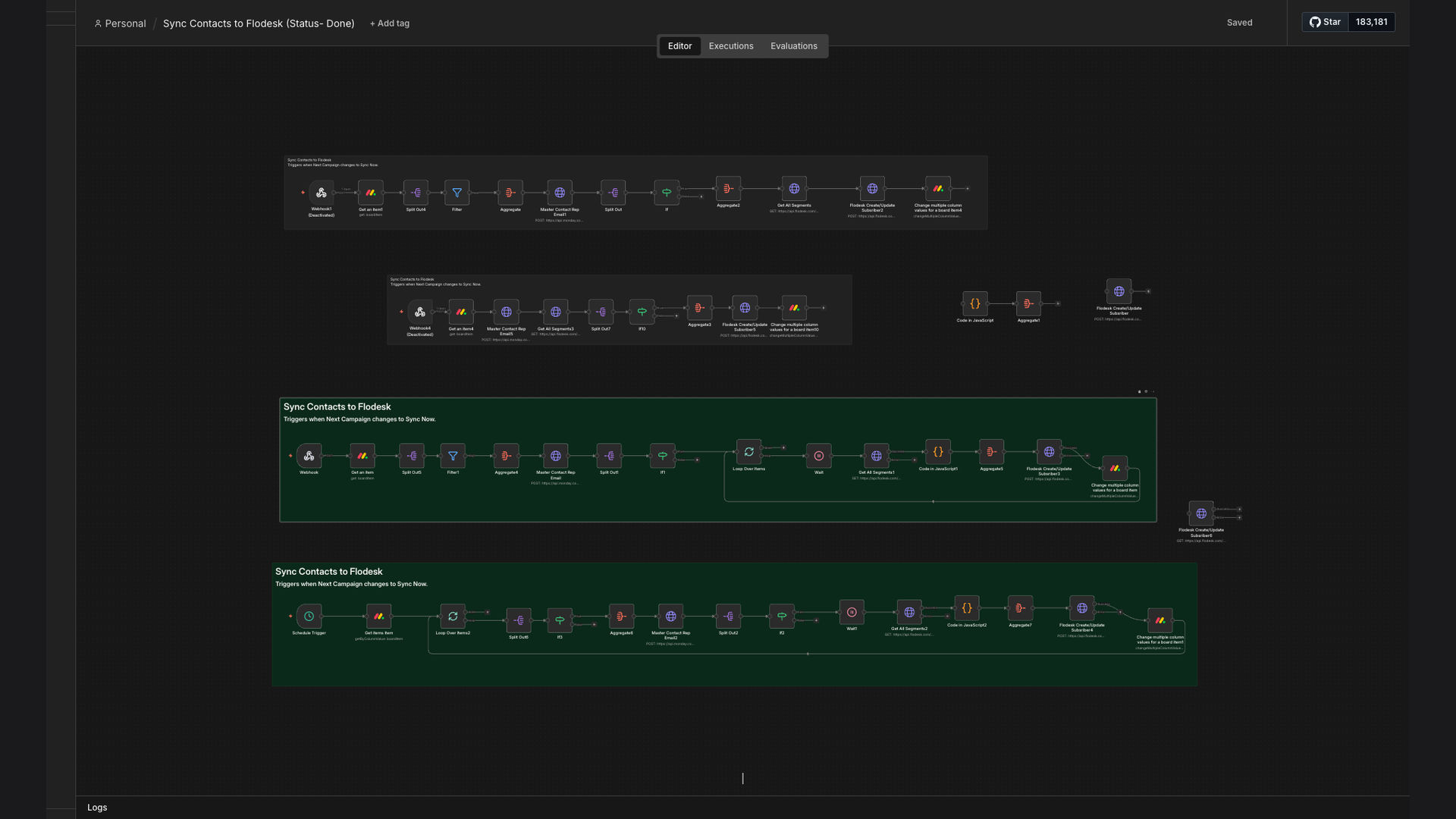
Task: Select the Get All Segments1 node
Action: pos(876,456)
